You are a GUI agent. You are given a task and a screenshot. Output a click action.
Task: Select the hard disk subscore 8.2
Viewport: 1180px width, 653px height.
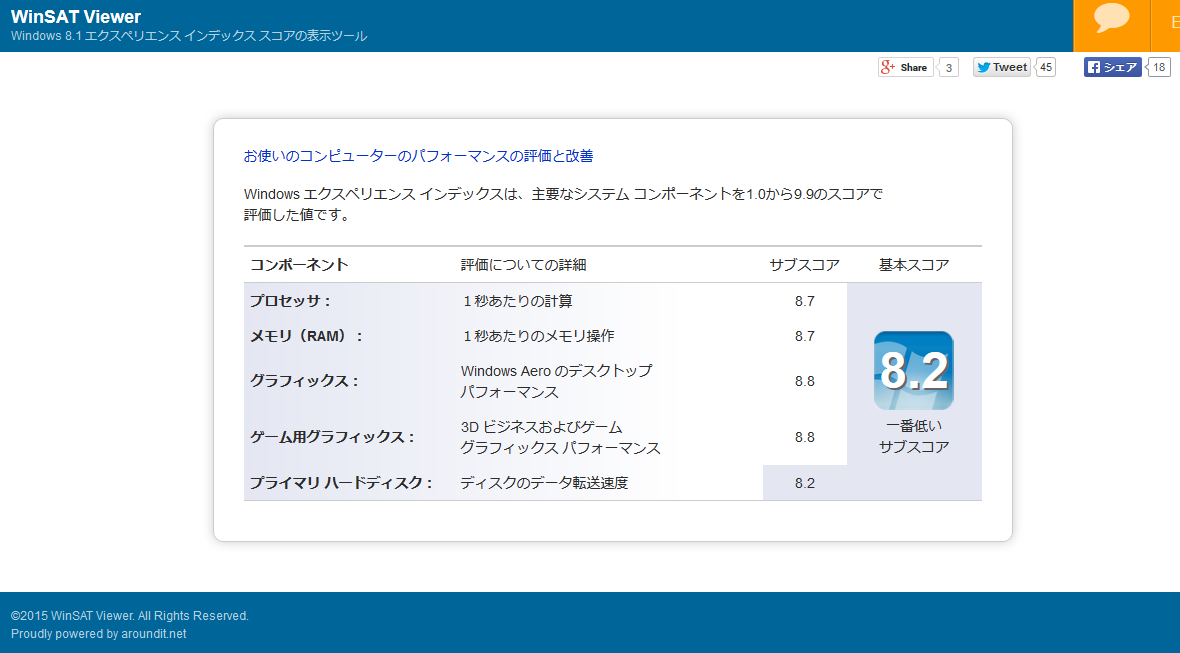click(804, 483)
